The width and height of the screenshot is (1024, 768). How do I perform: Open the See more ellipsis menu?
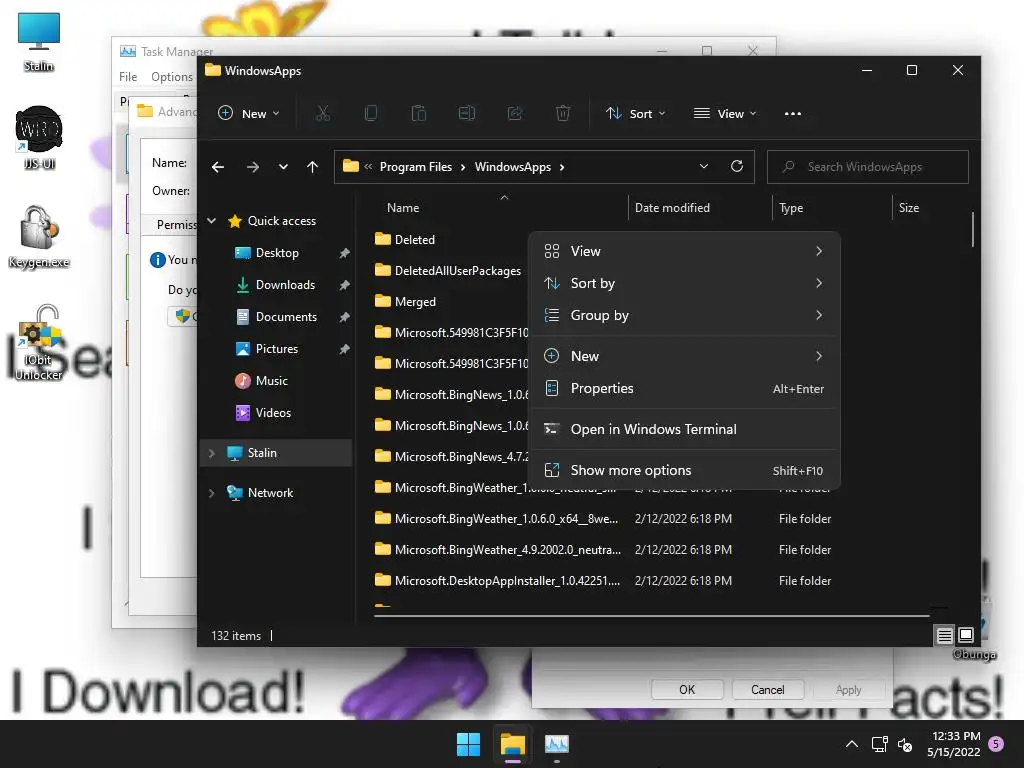click(793, 114)
